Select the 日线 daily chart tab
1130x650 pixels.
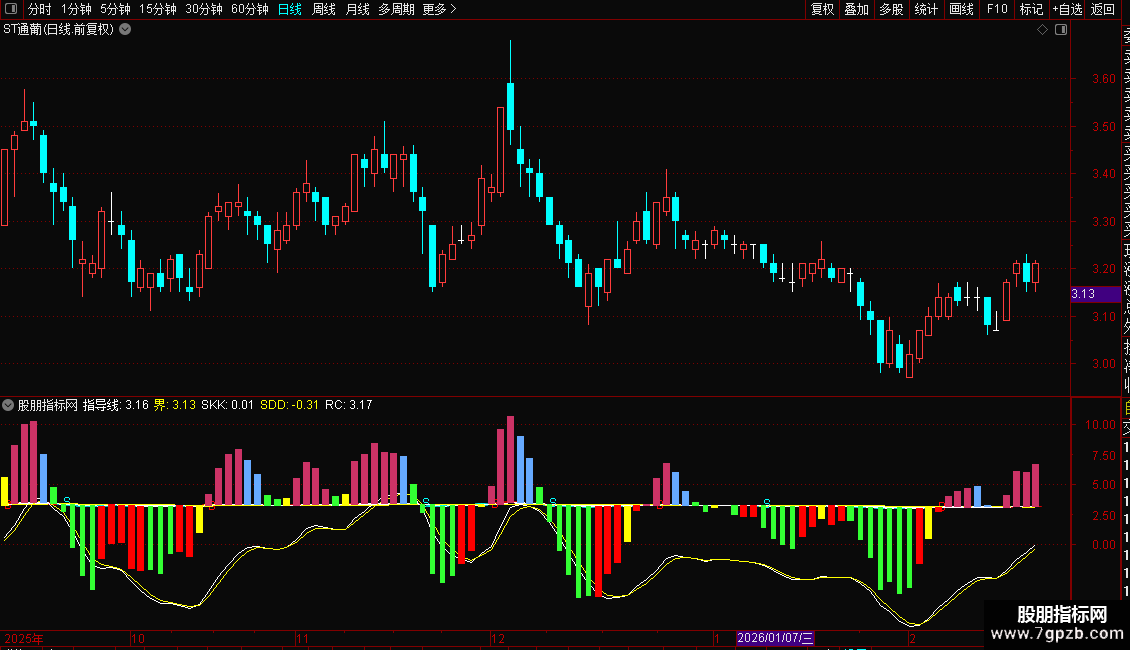click(x=290, y=9)
